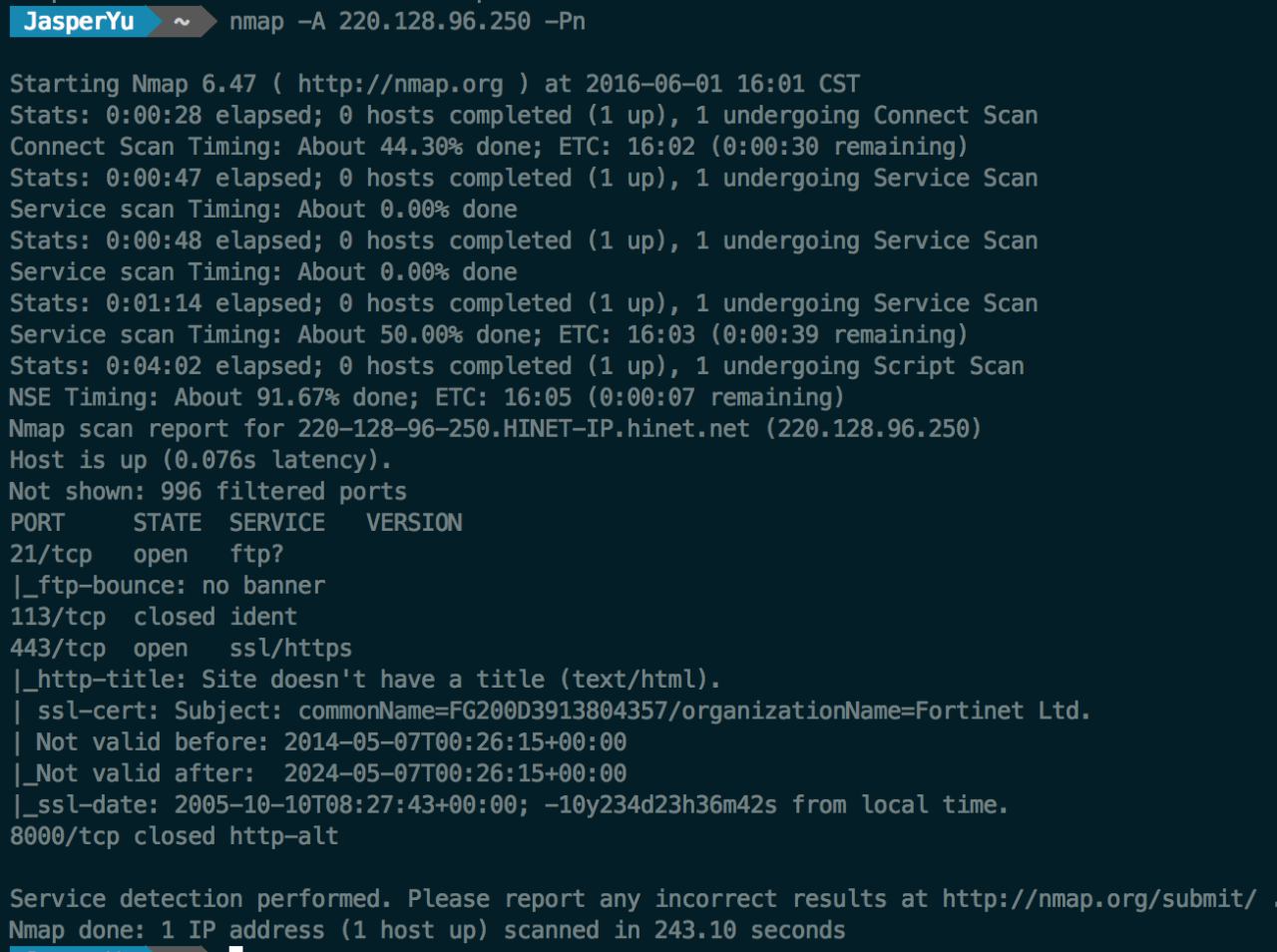Click the STATE column header
1277x952 pixels.
(x=167, y=523)
